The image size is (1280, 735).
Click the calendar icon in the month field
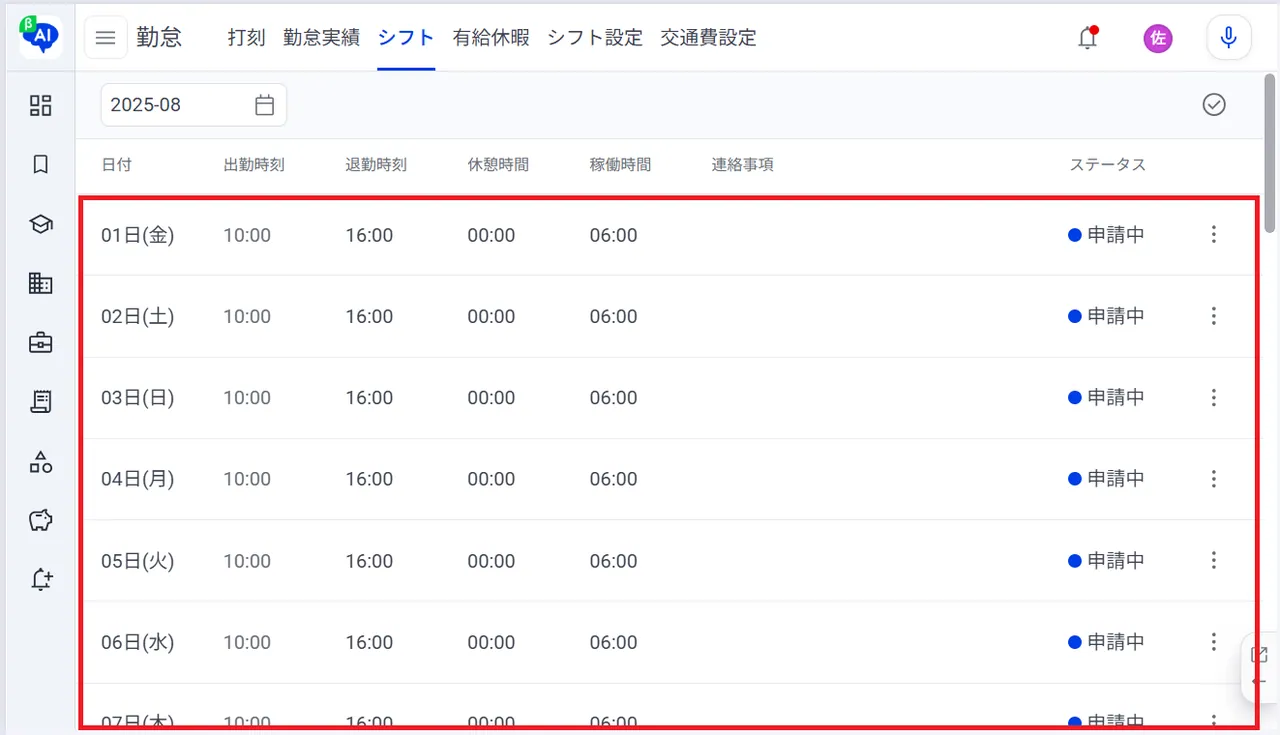[x=264, y=105]
